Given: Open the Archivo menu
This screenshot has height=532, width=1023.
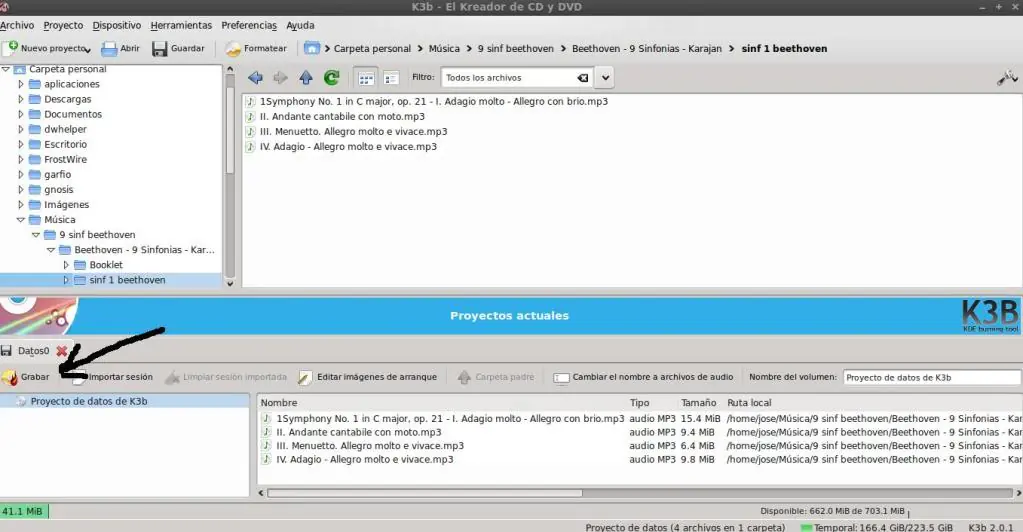Looking at the screenshot, I should [x=17, y=25].
